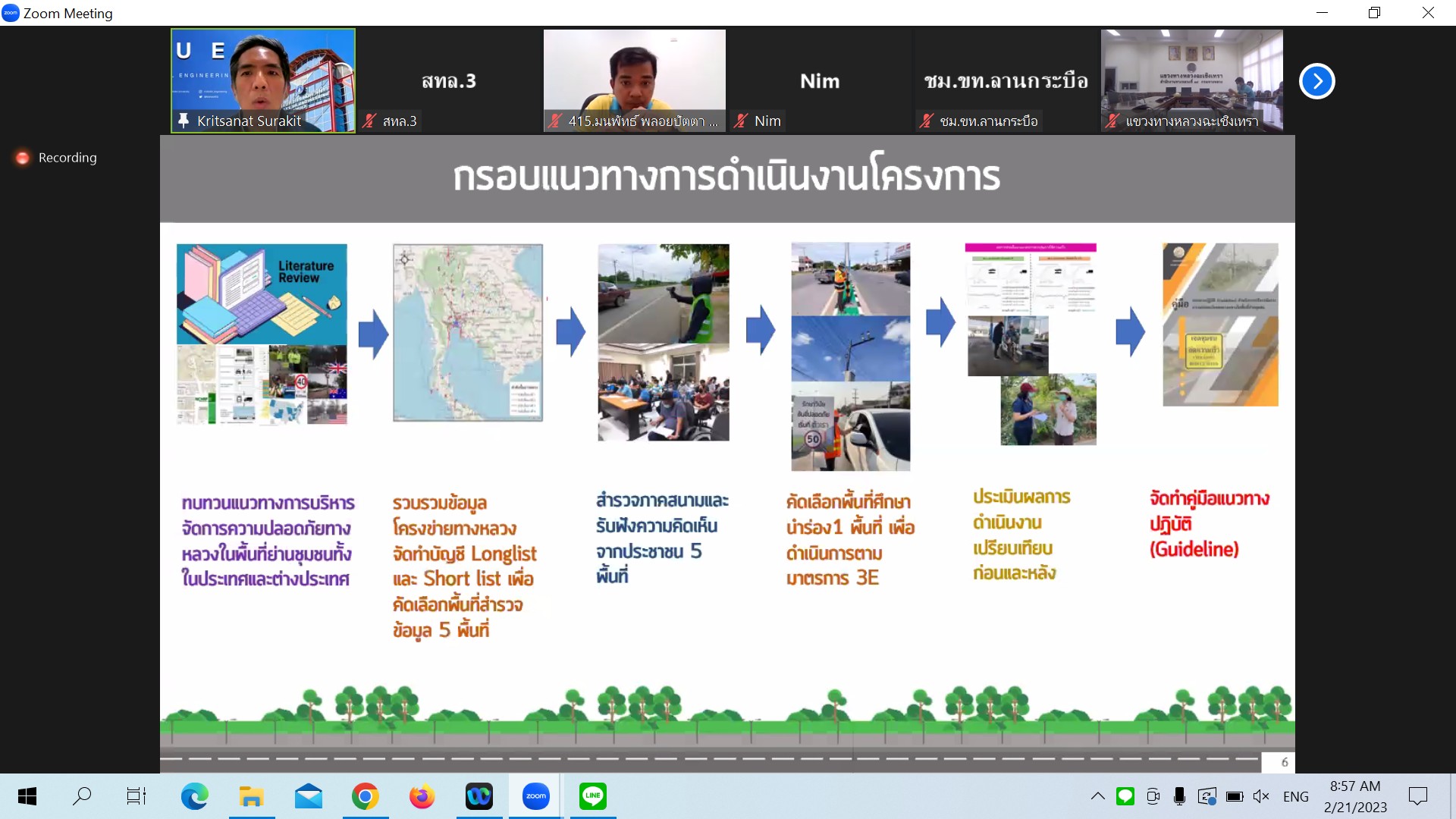The width and height of the screenshot is (1456, 819).
Task: Expand hidden system tray icons chevron
Action: pos(1097,796)
